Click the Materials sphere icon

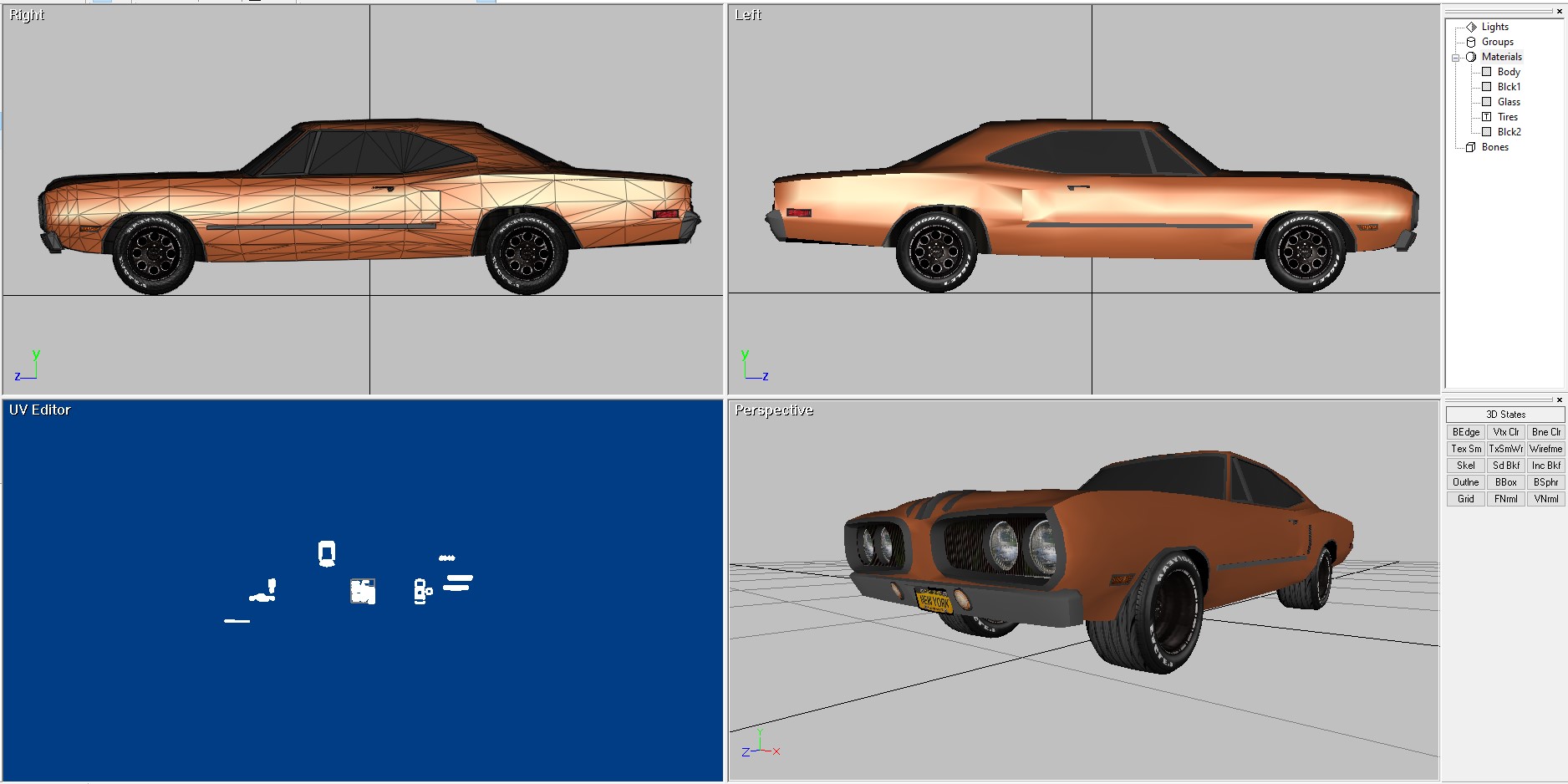[1471, 57]
